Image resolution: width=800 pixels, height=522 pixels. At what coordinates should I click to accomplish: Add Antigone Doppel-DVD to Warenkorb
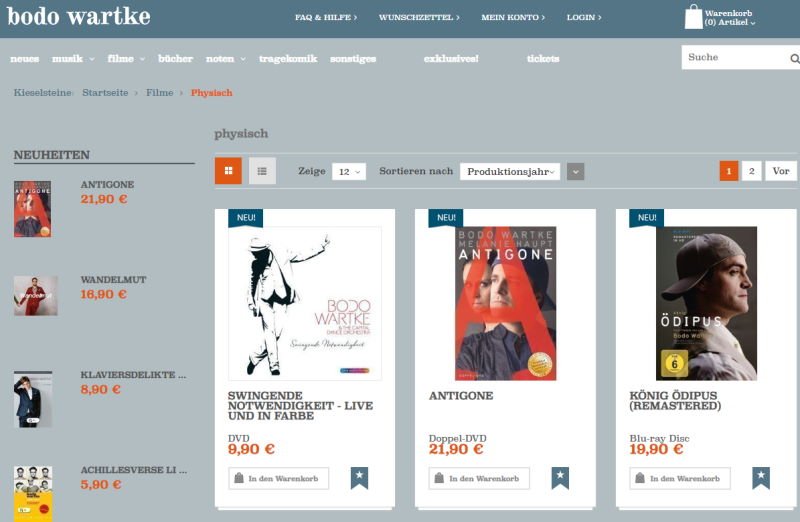pos(479,479)
